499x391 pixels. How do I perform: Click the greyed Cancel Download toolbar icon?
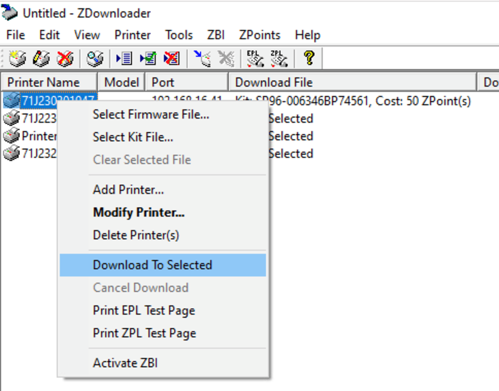tap(226, 59)
